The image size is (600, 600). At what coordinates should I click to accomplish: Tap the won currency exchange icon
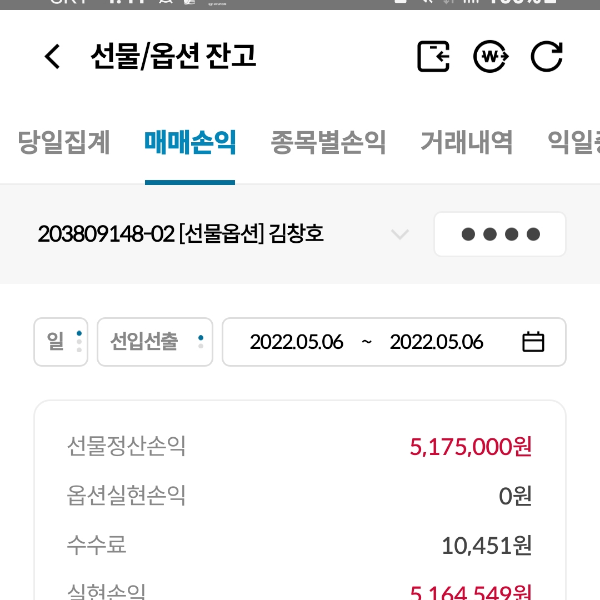490,56
